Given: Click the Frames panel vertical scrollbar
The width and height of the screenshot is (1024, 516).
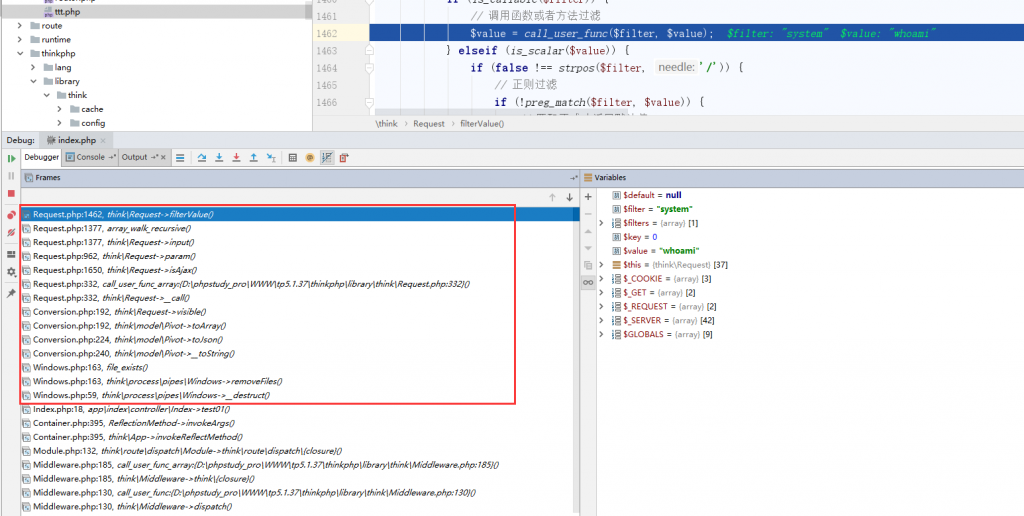Looking at the screenshot, I should (x=576, y=359).
